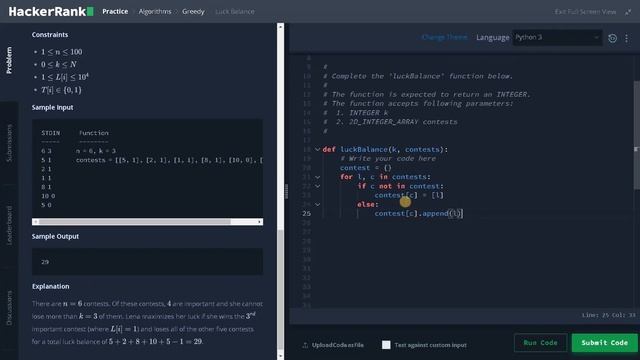
Task: Click the code editor vertical scrollbar
Action: coord(636,135)
